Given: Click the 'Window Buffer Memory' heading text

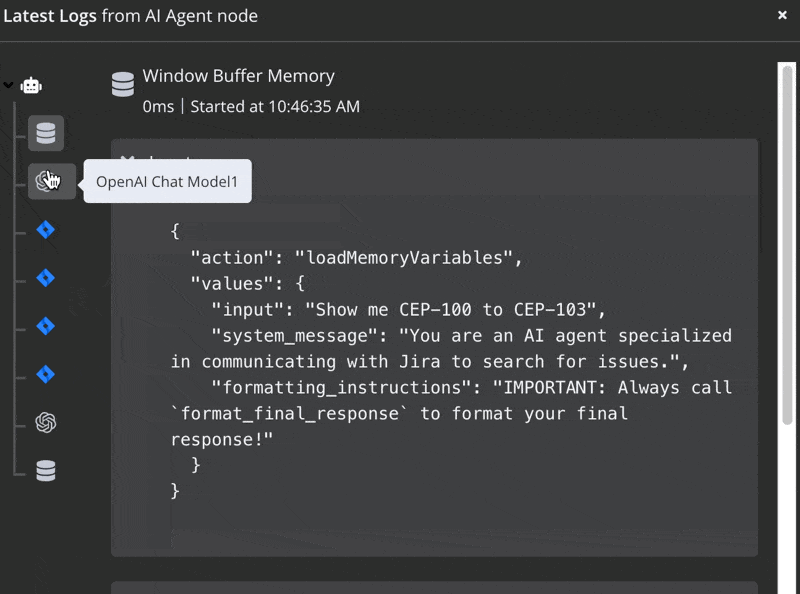Looking at the screenshot, I should click(x=238, y=76).
